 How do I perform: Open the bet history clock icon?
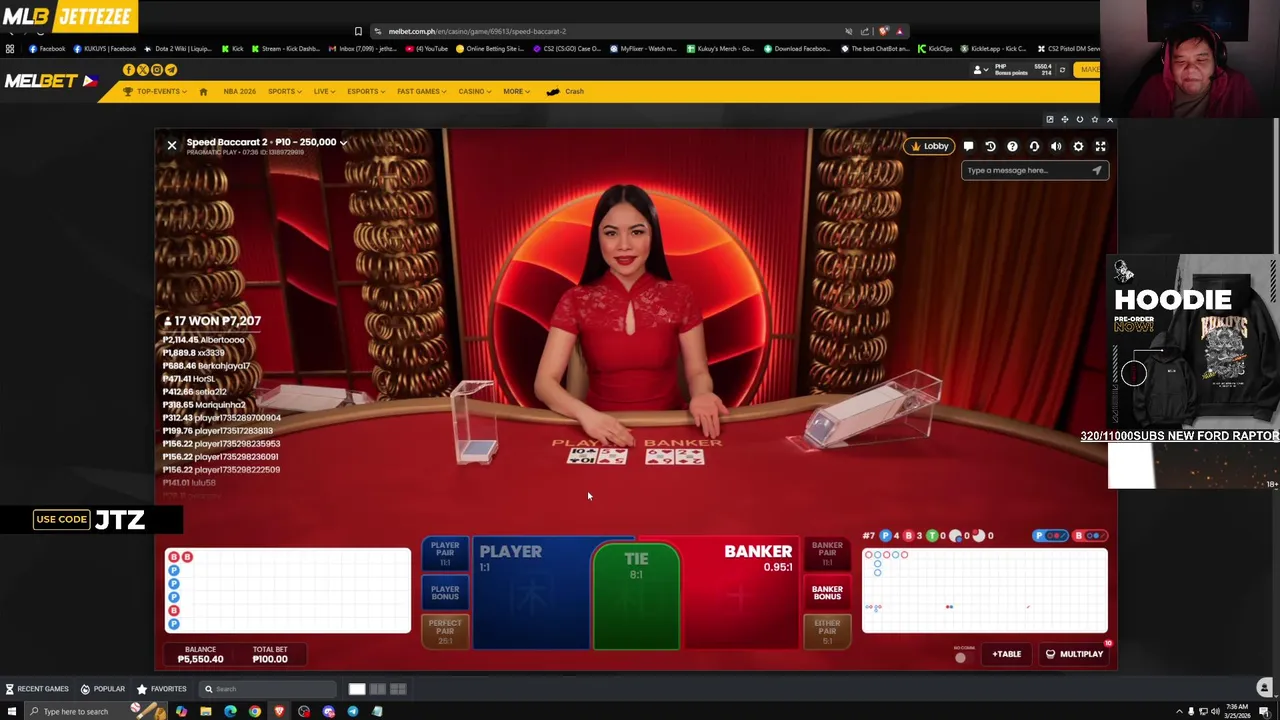[x=990, y=146]
